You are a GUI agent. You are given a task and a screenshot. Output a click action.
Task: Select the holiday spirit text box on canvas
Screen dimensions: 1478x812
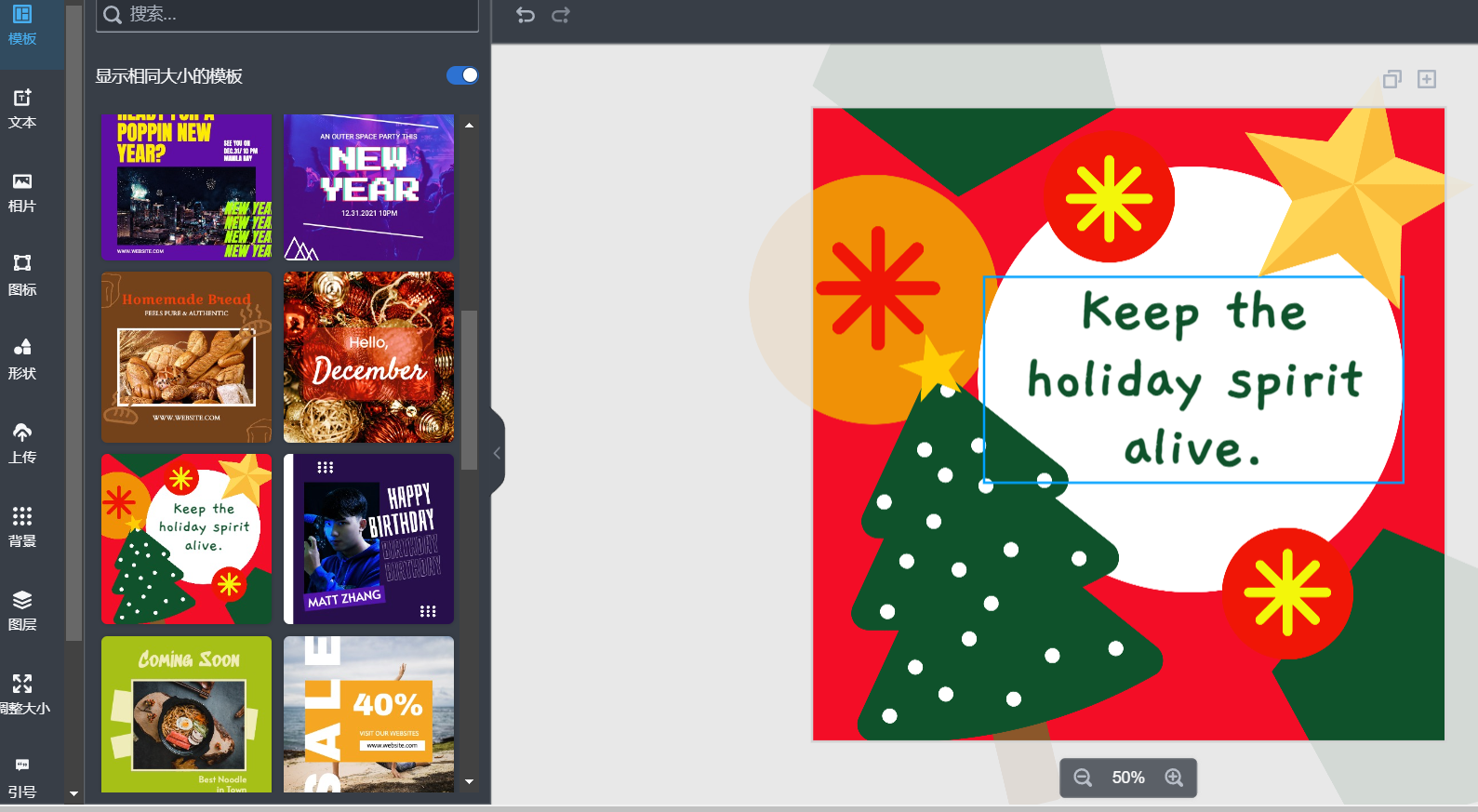pos(1193,379)
